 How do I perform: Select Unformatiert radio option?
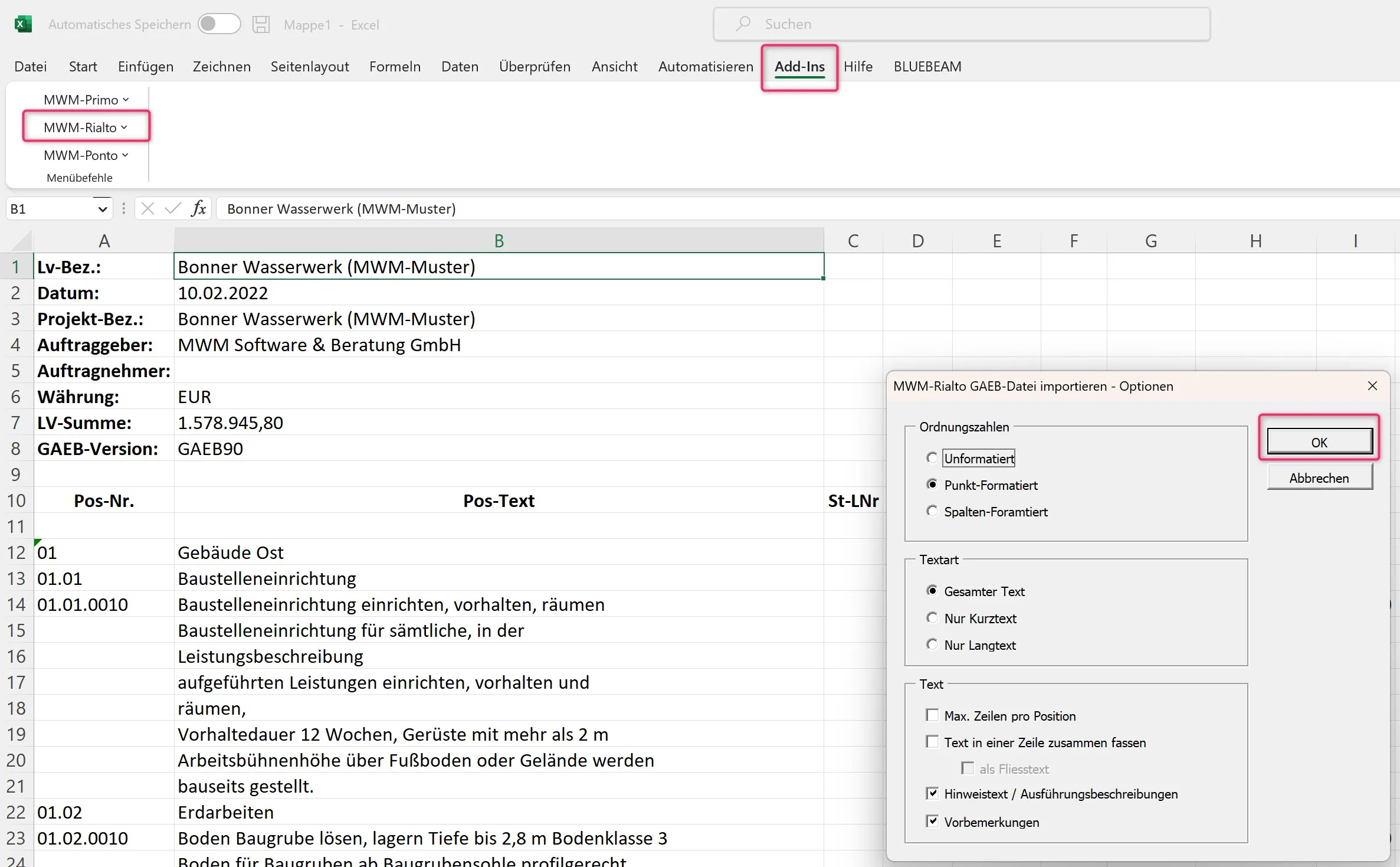pos(932,458)
